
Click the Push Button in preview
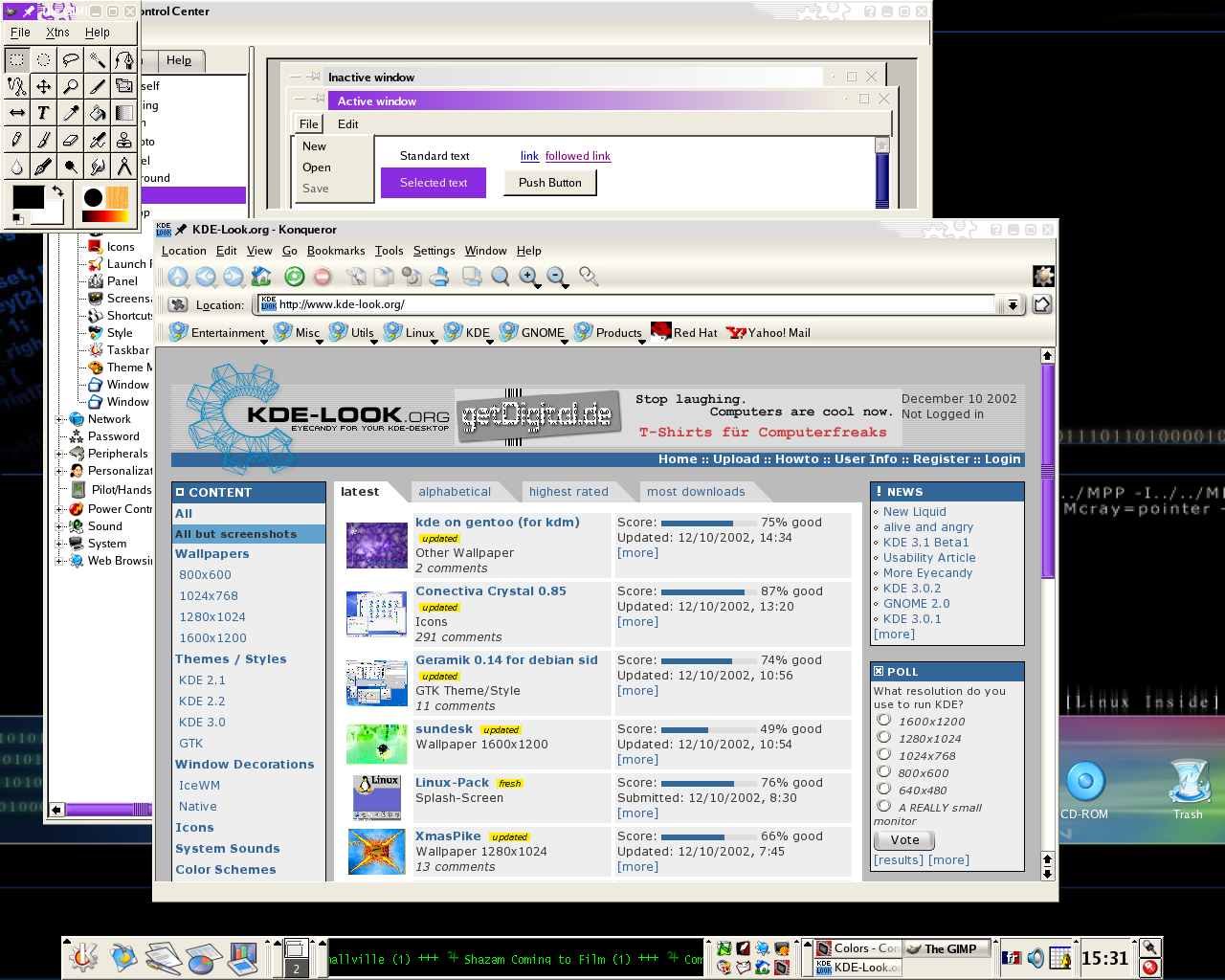550,183
